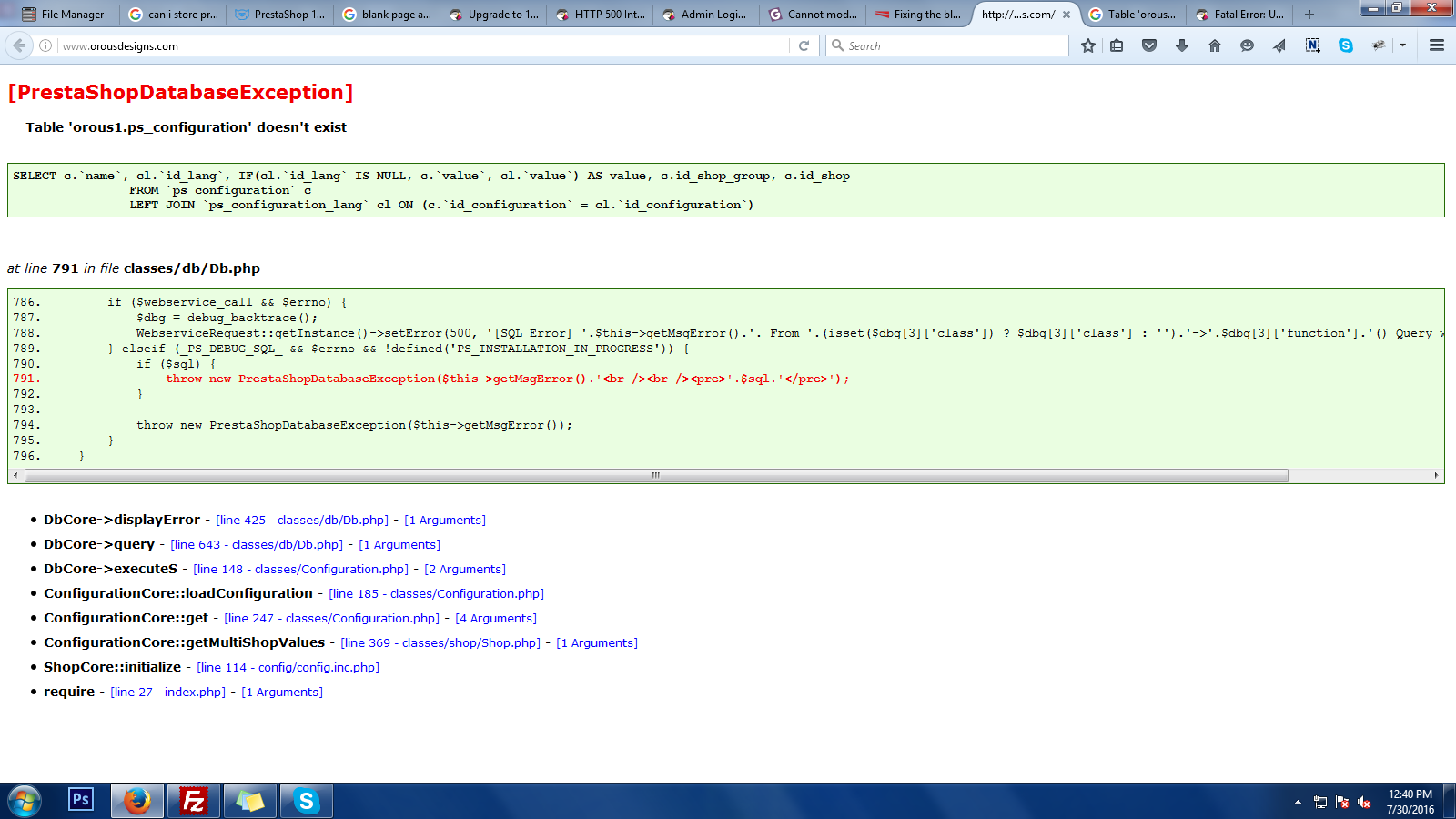Show the bookmarks list icon
The image size is (1456, 819).
(x=1117, y=45)
